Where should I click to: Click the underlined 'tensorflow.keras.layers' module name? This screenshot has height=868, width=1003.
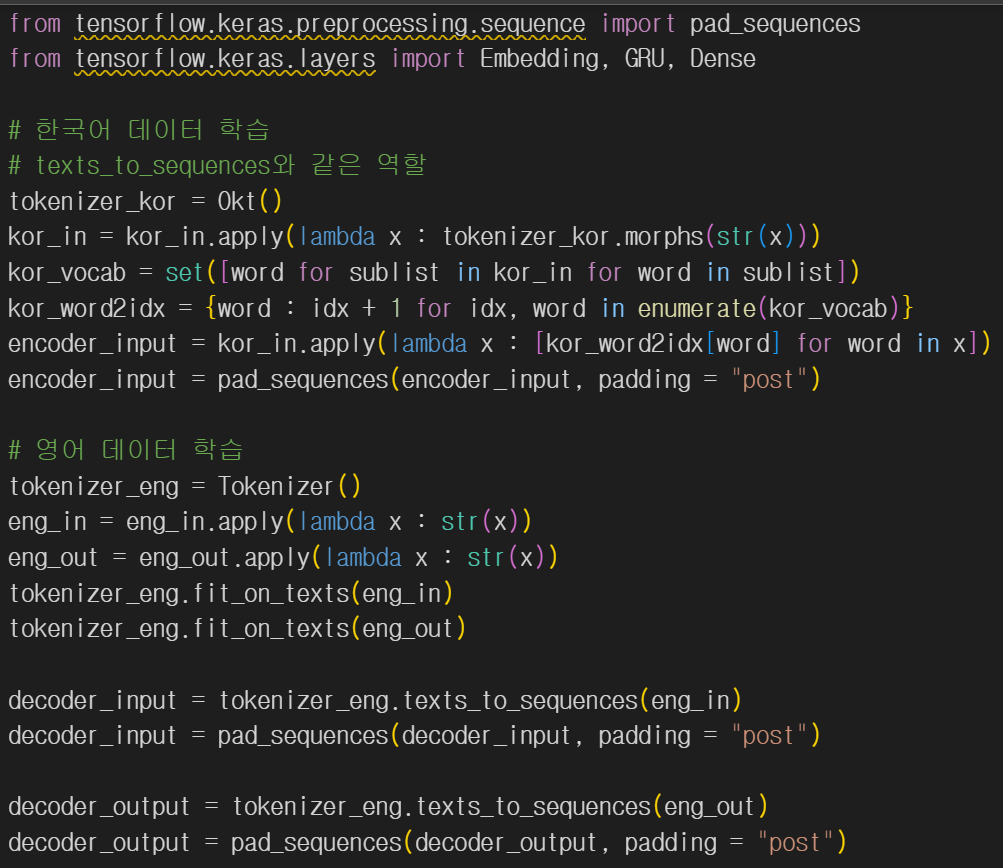(x=225, y=59)
